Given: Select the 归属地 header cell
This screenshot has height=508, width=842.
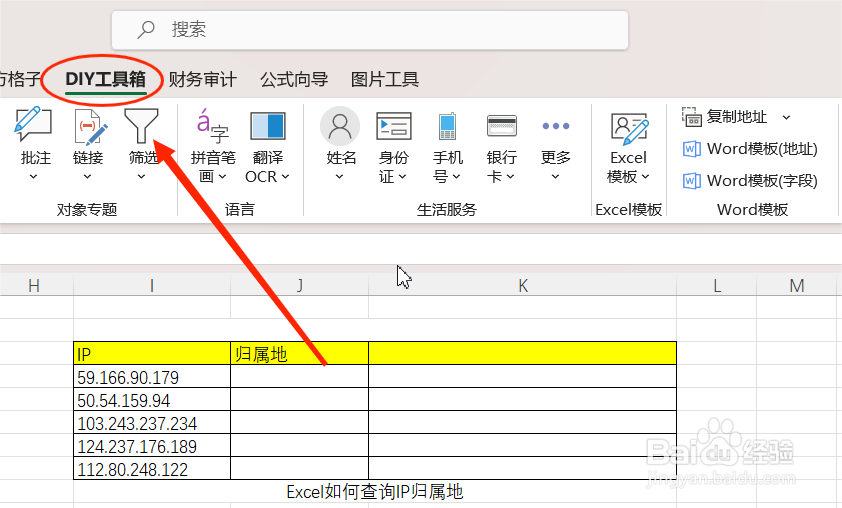Looking at the screenshot, I should [300, 353].
